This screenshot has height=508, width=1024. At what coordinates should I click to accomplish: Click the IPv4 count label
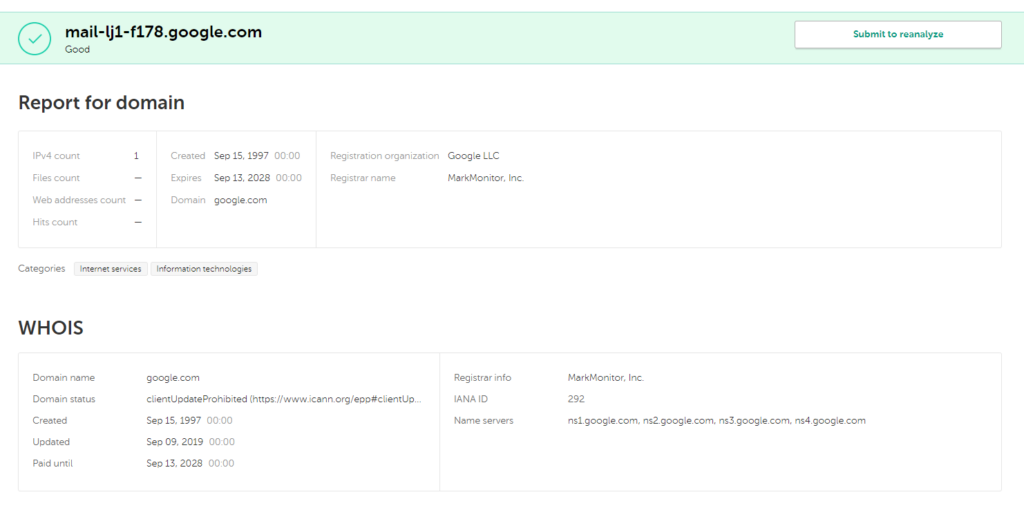point(56,156)
